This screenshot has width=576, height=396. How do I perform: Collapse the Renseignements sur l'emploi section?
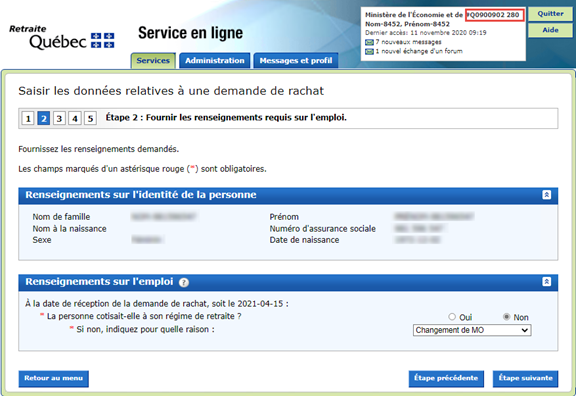click(546, 282)
